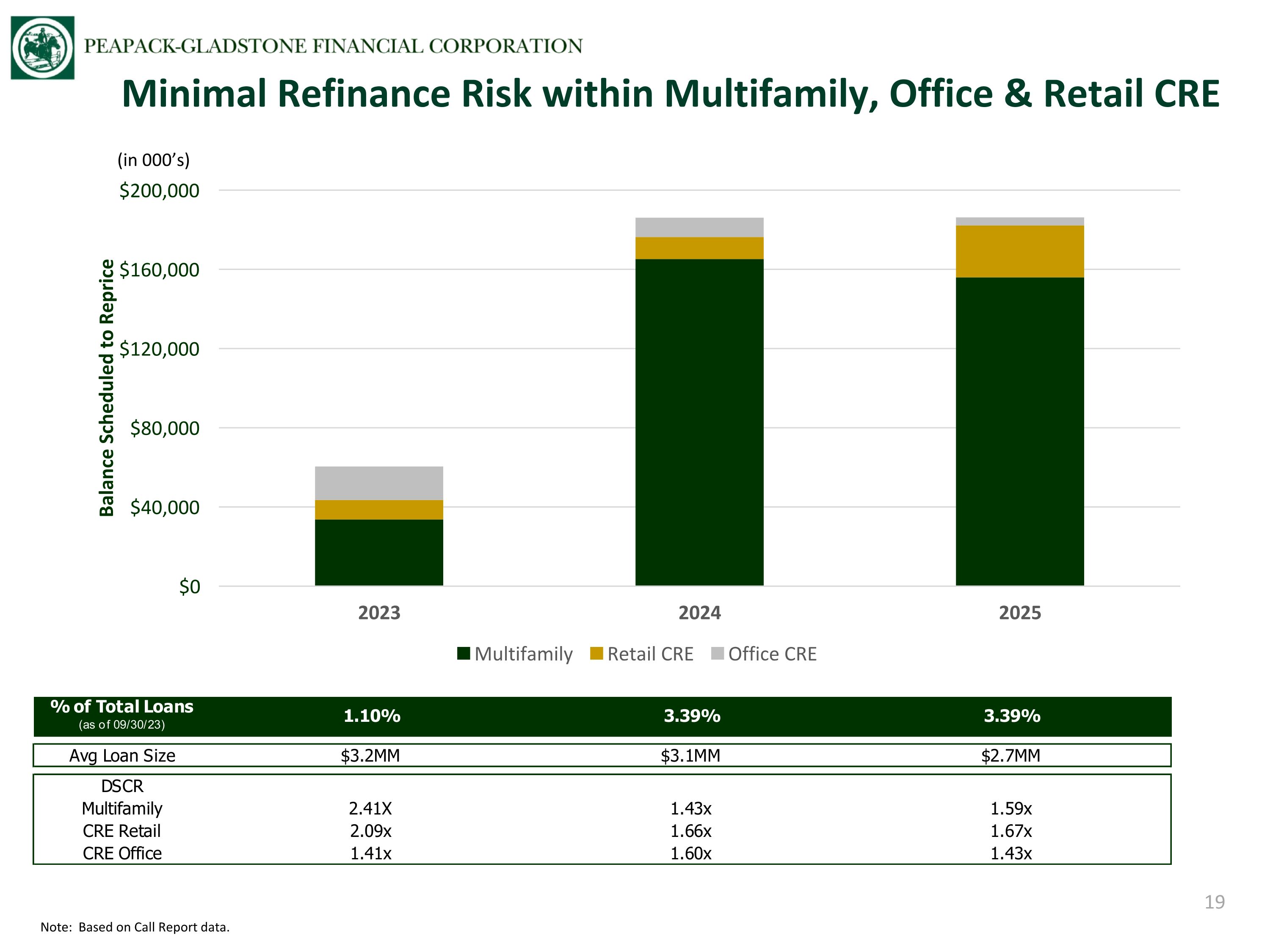Click the '1.10%' table value
Image resolution: width=1270 pixels, height=952 pixels.
(371, 716)
